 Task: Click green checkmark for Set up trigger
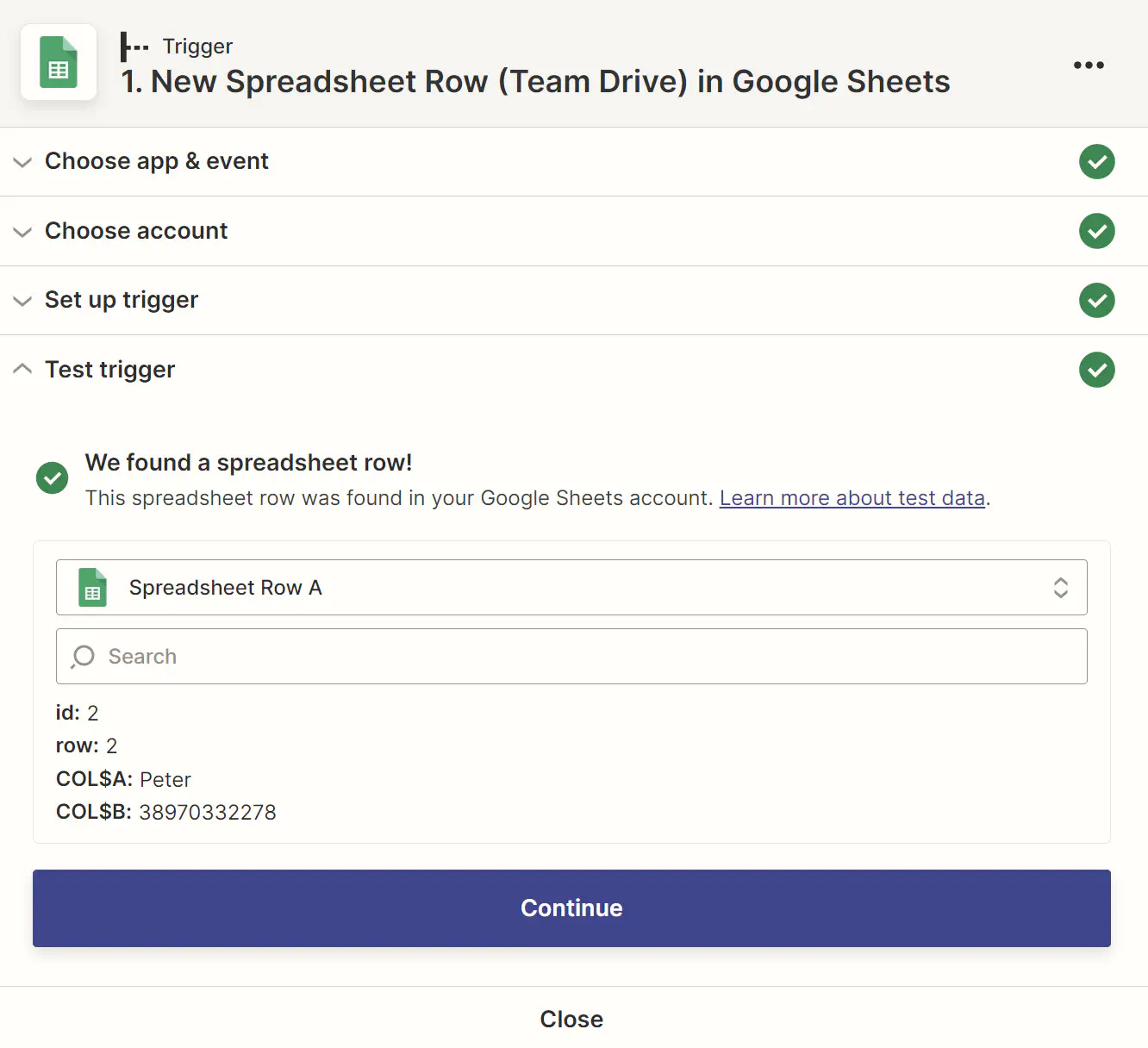point(1096,300)
